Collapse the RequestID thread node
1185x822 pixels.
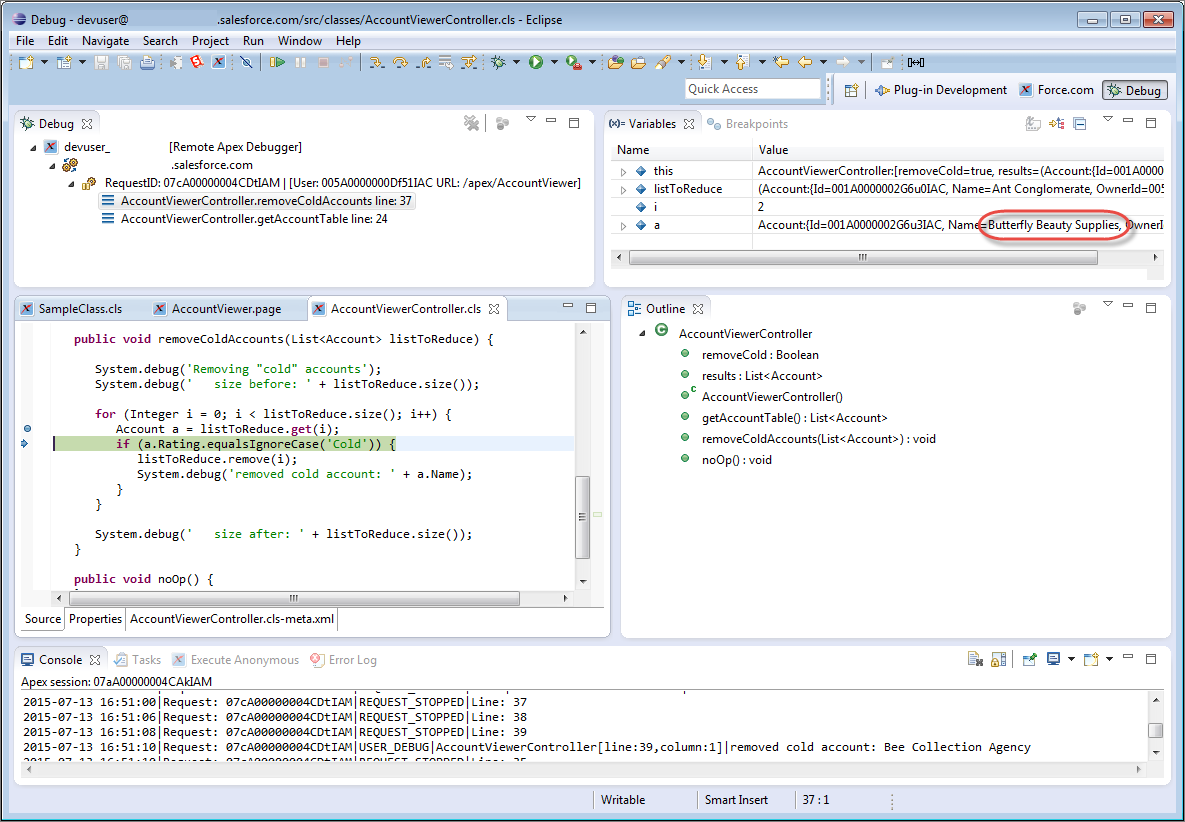point(72,184)
